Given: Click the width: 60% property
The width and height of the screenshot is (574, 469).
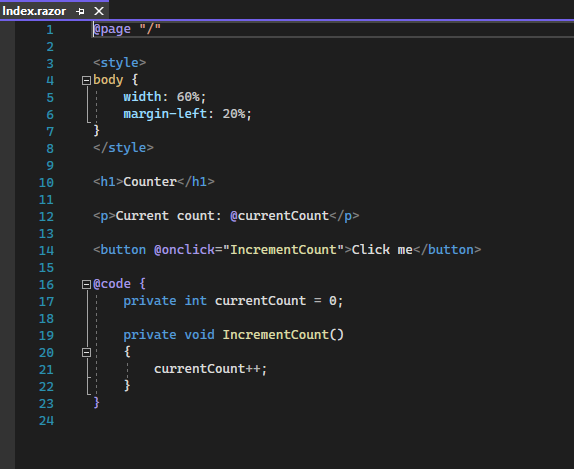Looking at the screenshot, I should click(x=165, y=97).
